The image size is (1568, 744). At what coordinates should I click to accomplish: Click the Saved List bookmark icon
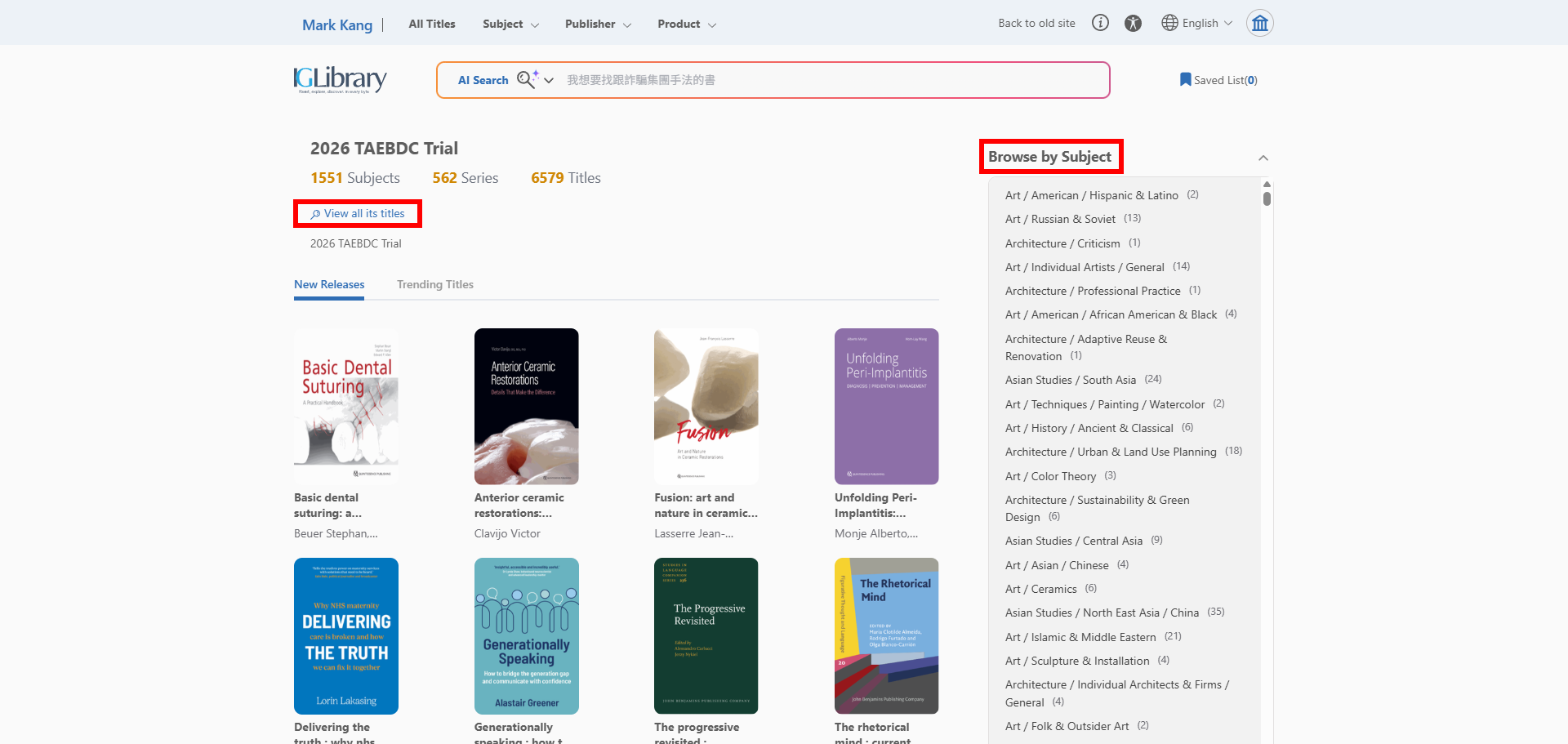click(1185, 79)
